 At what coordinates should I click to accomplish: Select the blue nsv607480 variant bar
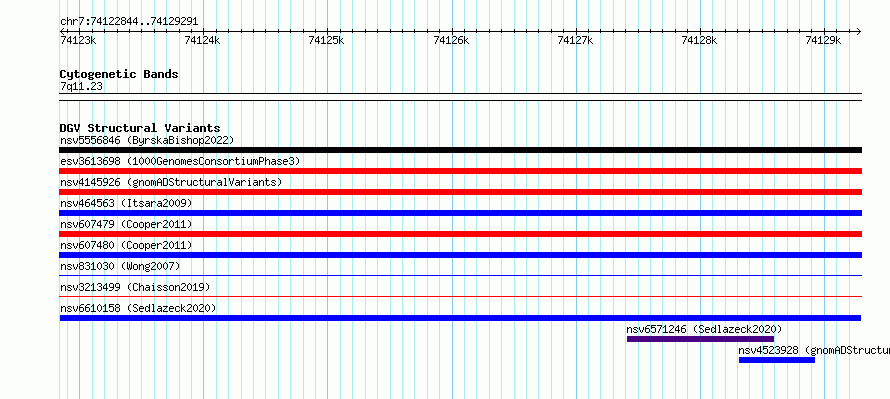pyautogui.click(x=460, y=255)
